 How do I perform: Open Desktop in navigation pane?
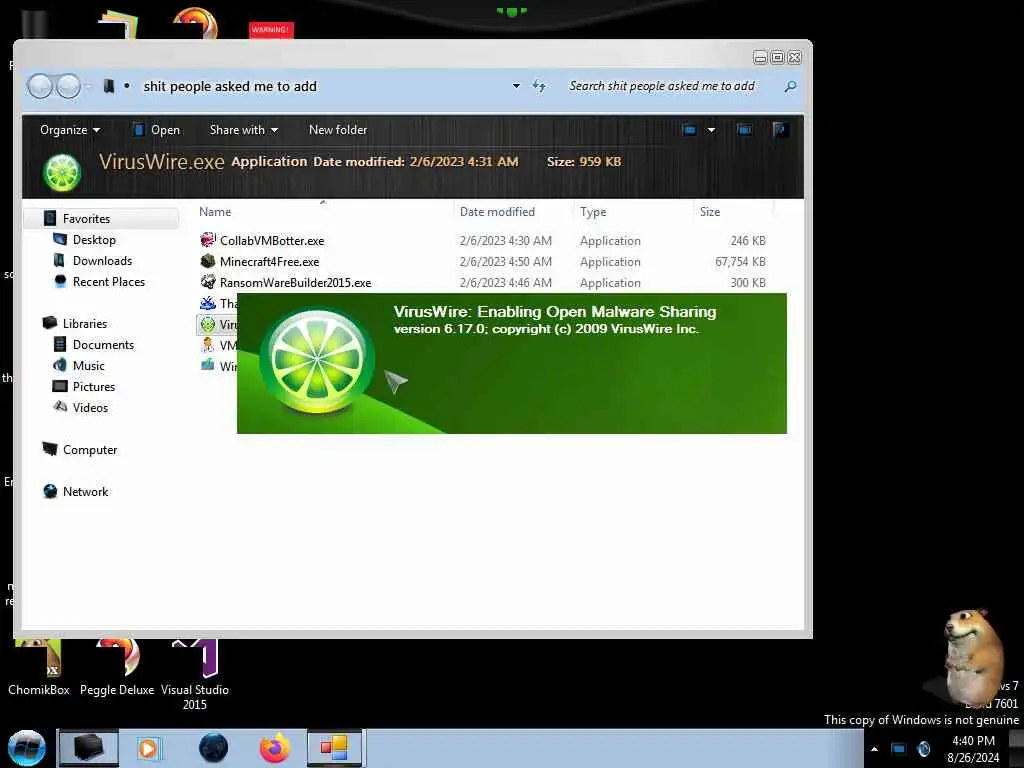pos(94,240)
